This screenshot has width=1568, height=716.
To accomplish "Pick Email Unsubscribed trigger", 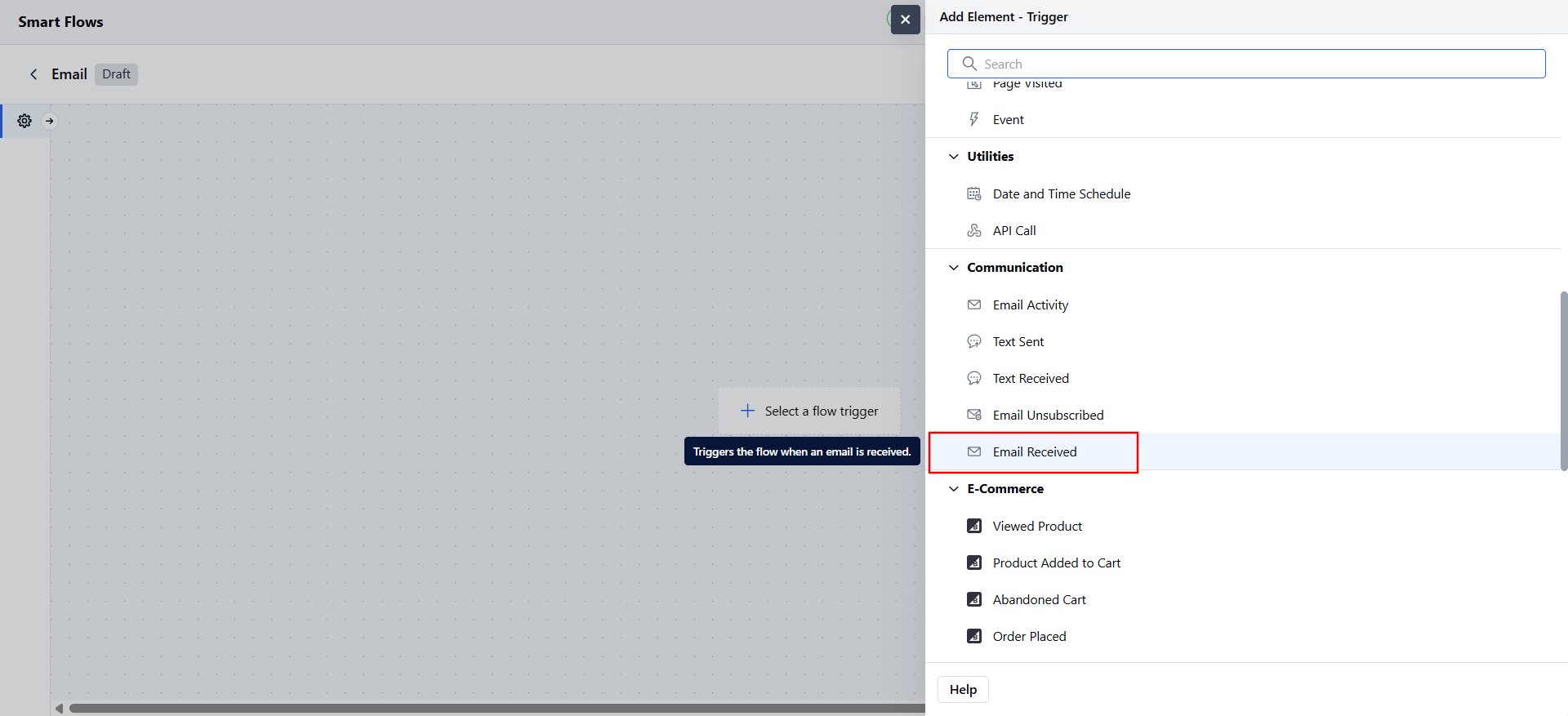I will pos(1244,415).
